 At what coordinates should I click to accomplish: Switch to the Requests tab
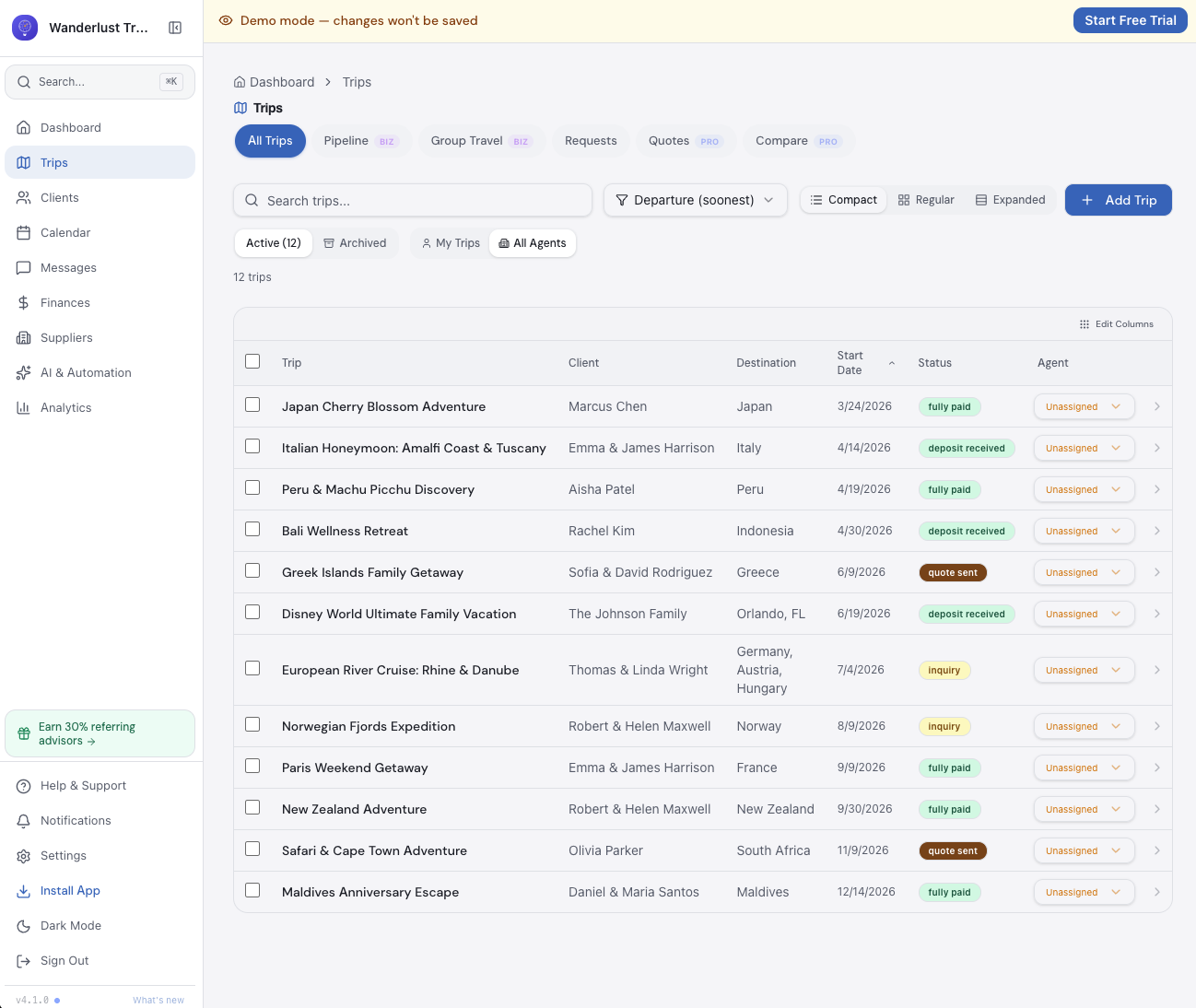[591, 141]
